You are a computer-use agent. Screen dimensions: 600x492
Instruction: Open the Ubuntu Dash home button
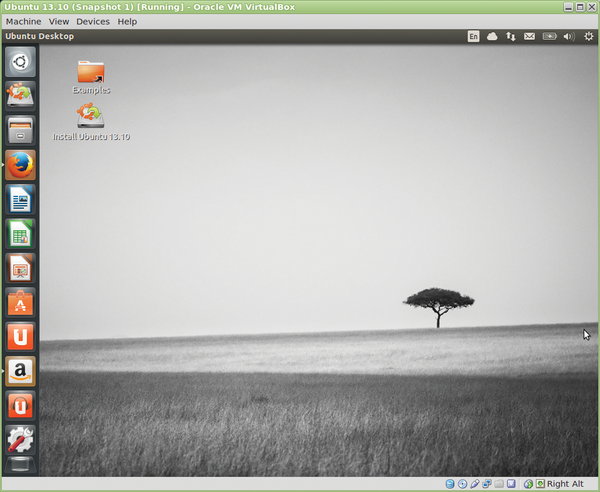point(20,62)
